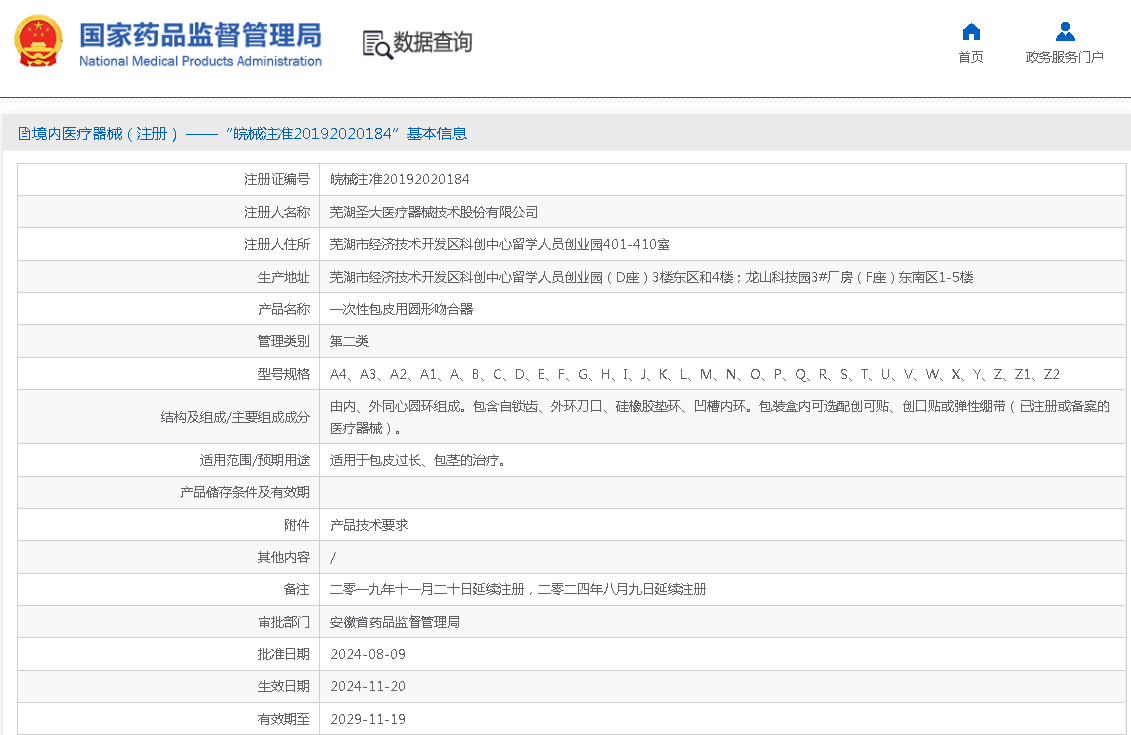
Task: Select the model specifications list starting A4
Action: pyautogui.click(x=695, y=374)
